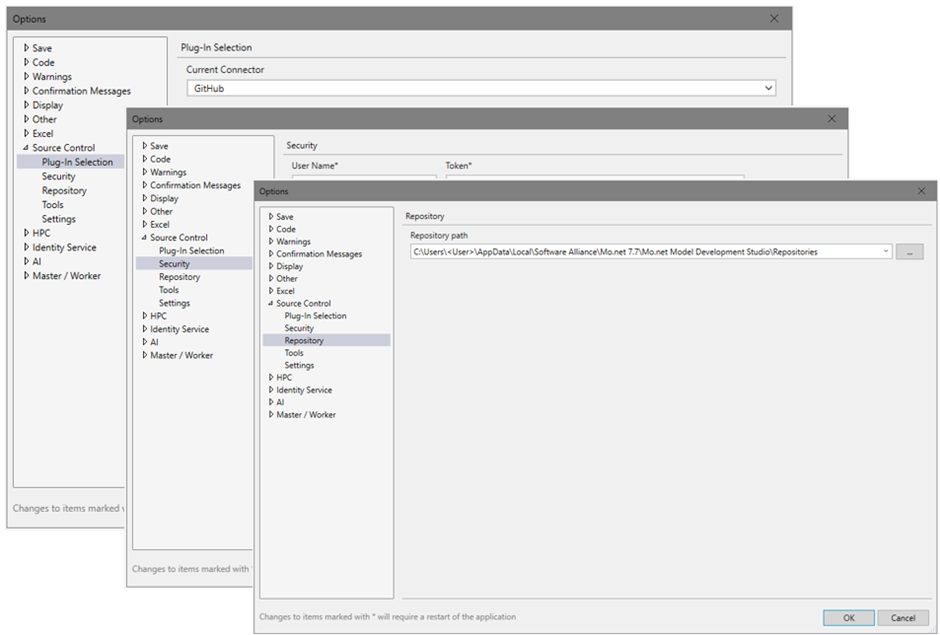Select Identity Service in middle window

[x=179, y=329]
